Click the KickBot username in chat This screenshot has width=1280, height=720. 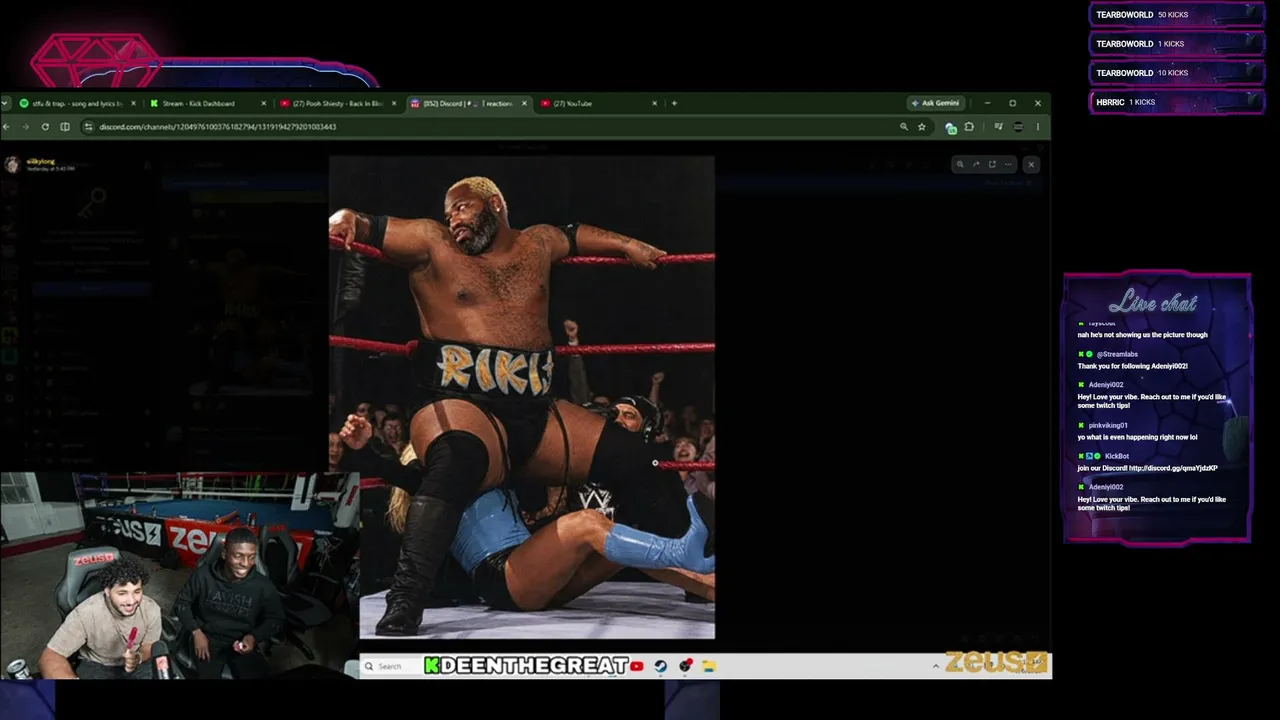1117,456
